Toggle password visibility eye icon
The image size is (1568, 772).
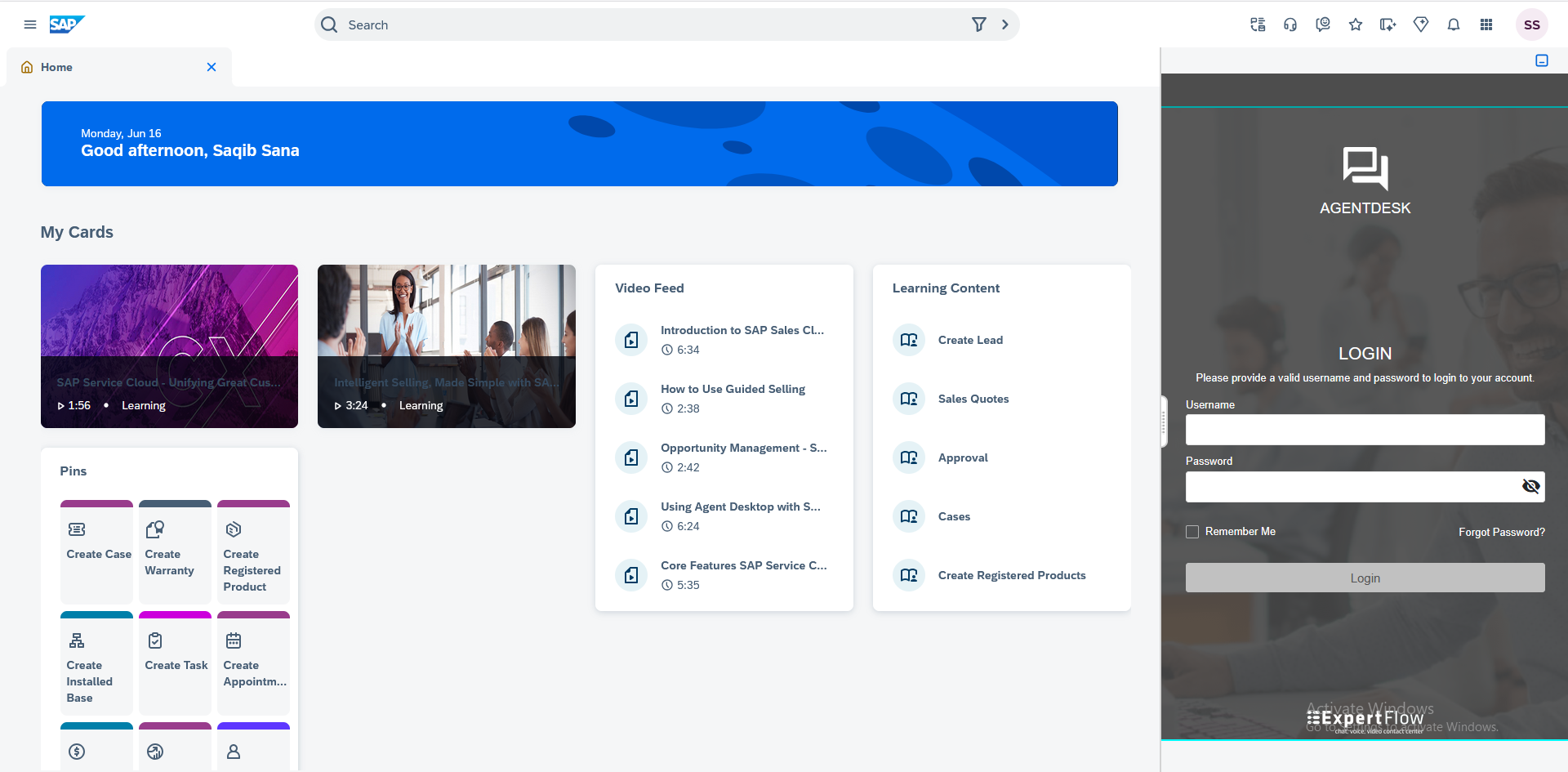(1530, 487)
